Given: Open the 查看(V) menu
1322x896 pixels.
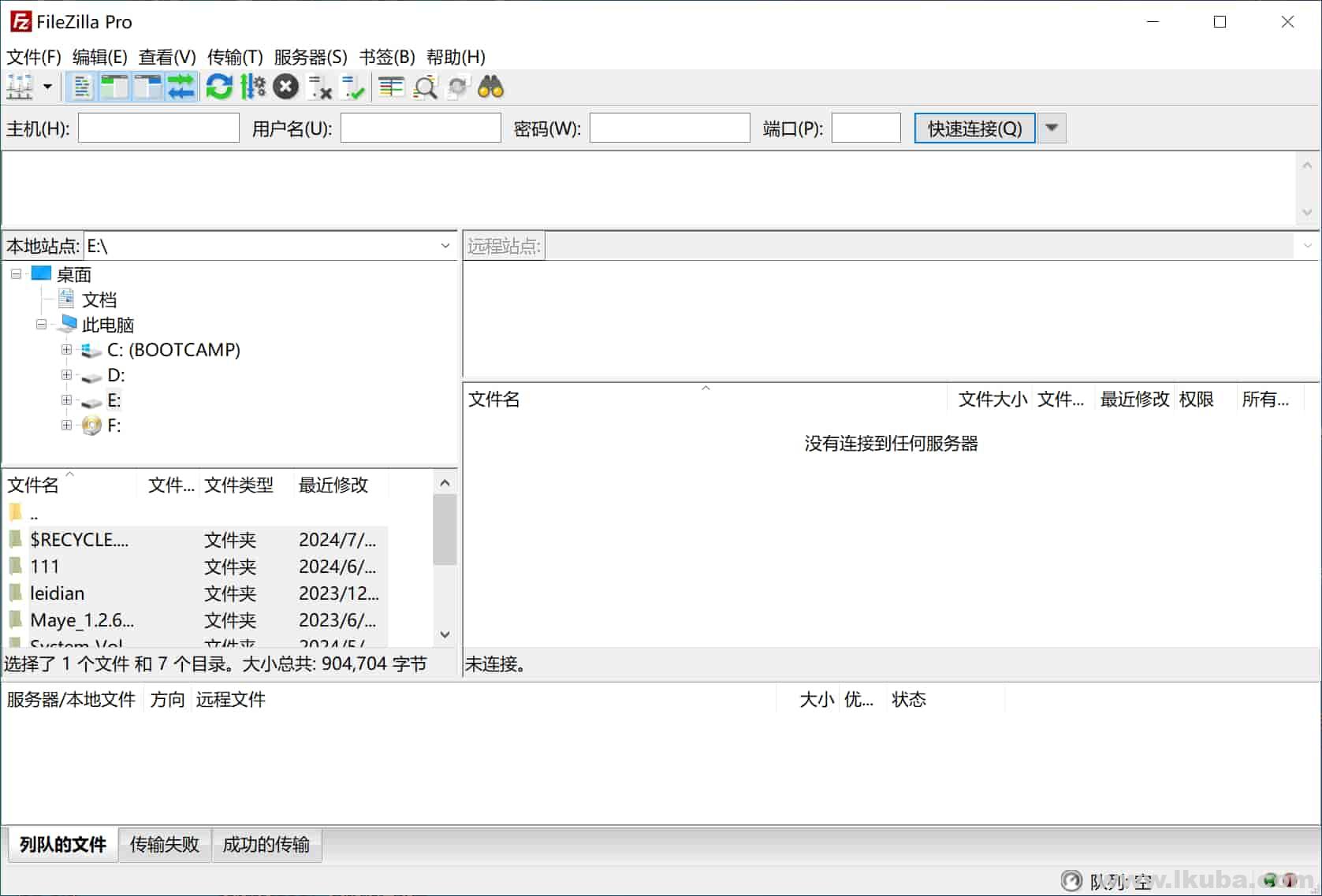Looking at the screenshot, I should (166, 57).
